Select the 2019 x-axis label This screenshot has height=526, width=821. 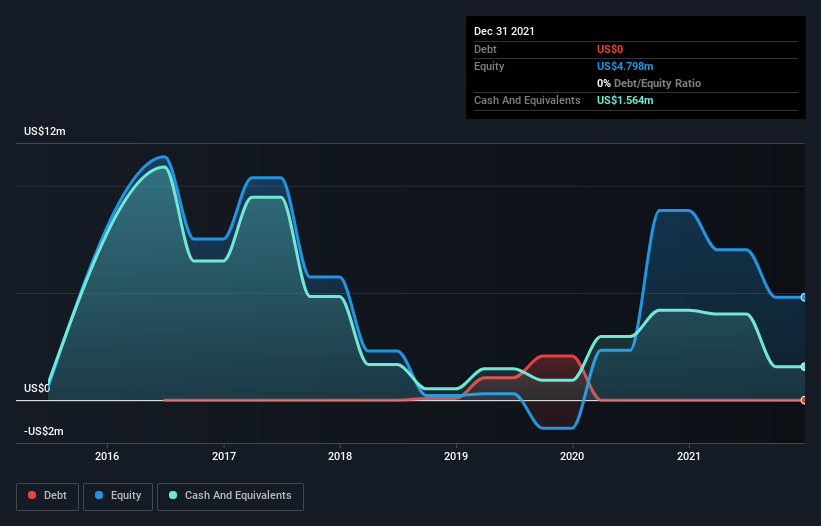tap(456, 456)
